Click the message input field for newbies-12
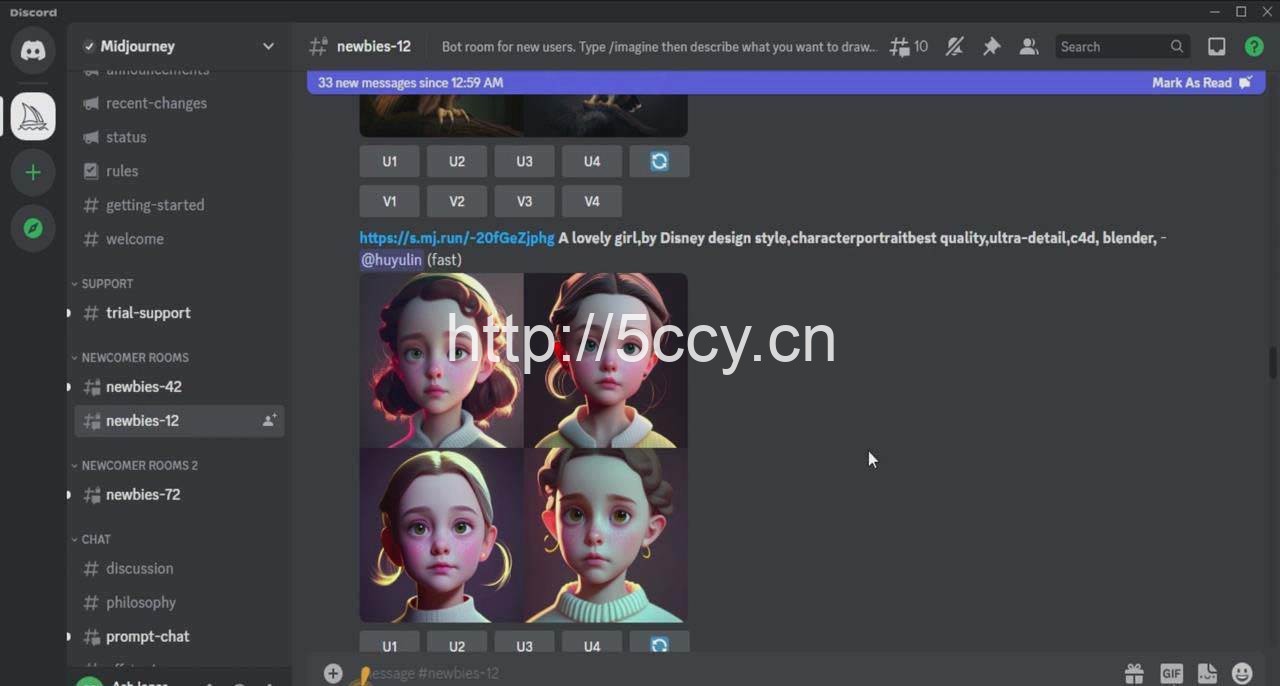 700,673
